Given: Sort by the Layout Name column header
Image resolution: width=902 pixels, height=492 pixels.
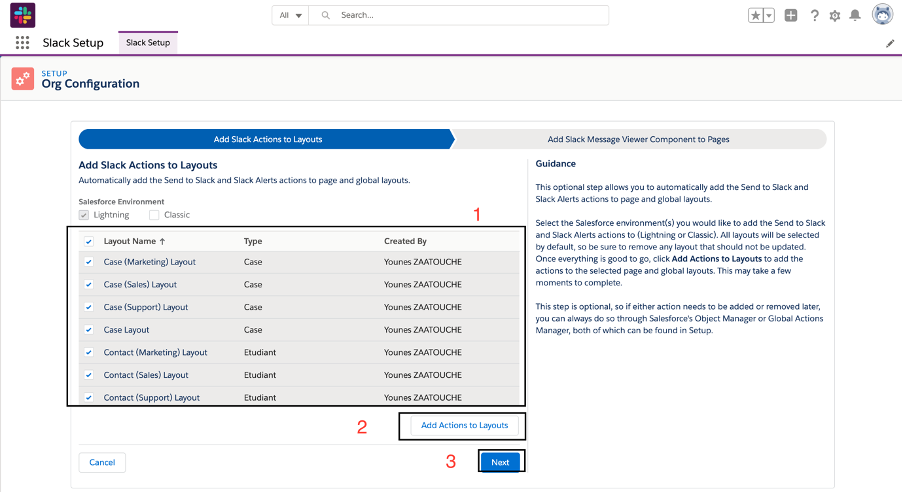Looking at the screenshot, I should (x=134, y=241).
